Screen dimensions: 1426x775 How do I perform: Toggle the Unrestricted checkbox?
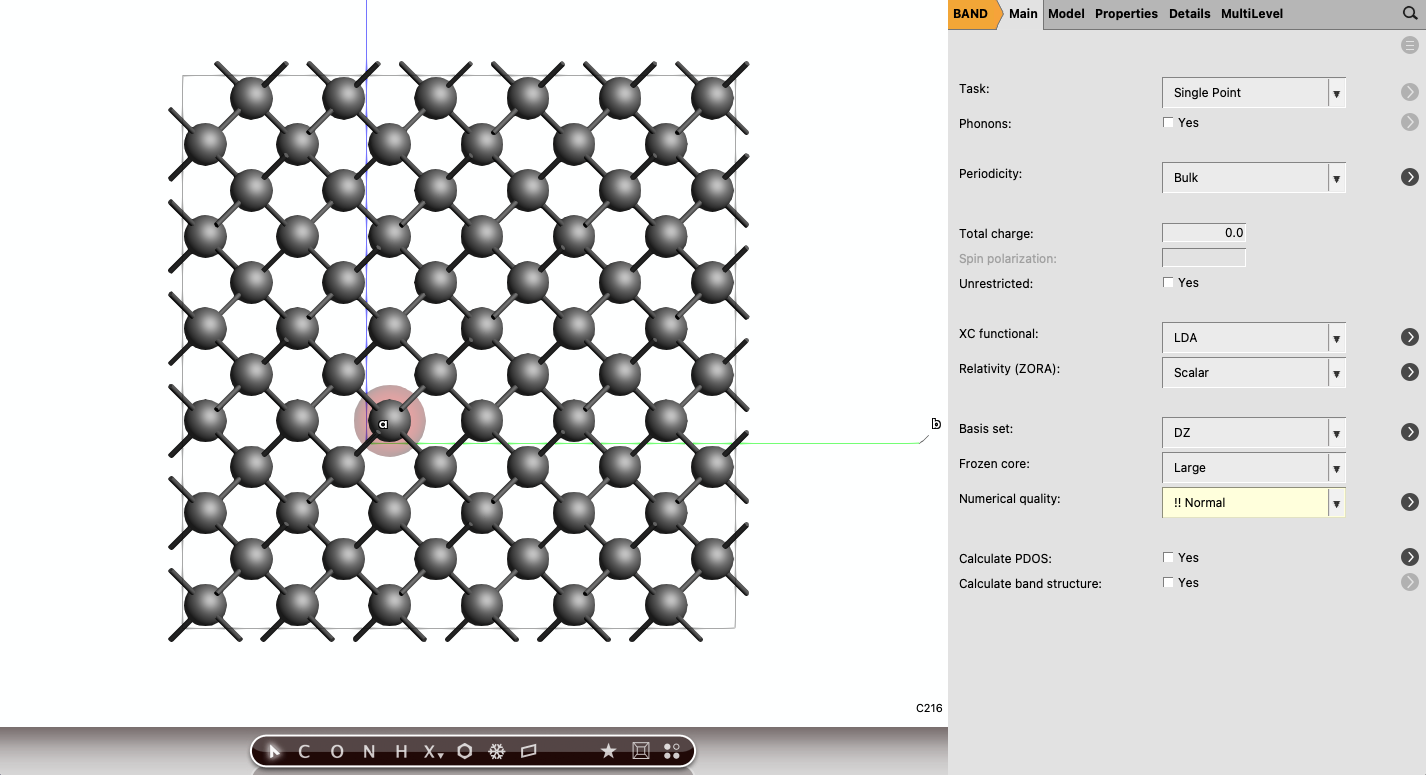click(1168, 283)
